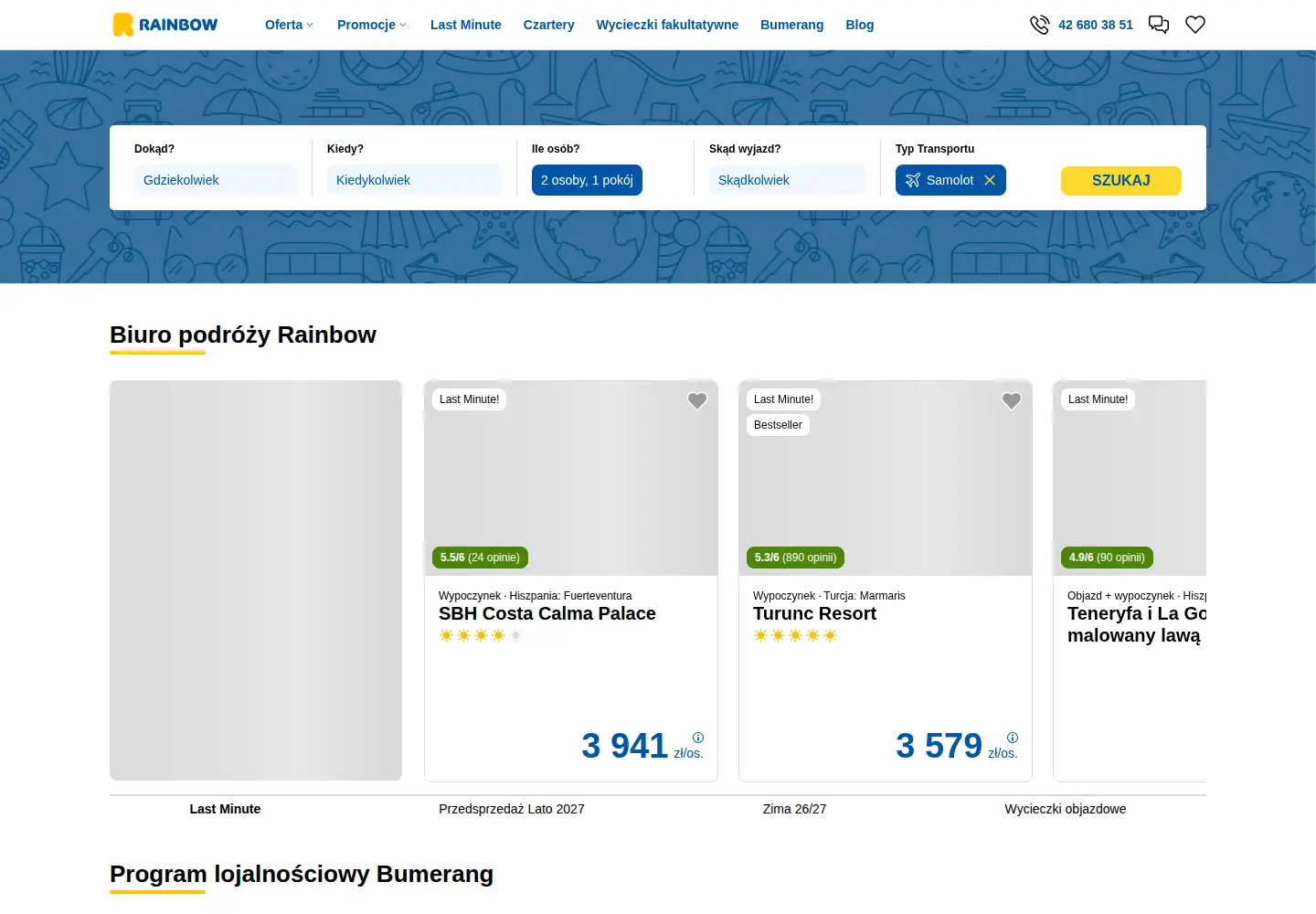Click the Samolot transport chip
The width and height of the screenshot is (1316, 914).
click(x=950, y=180)
